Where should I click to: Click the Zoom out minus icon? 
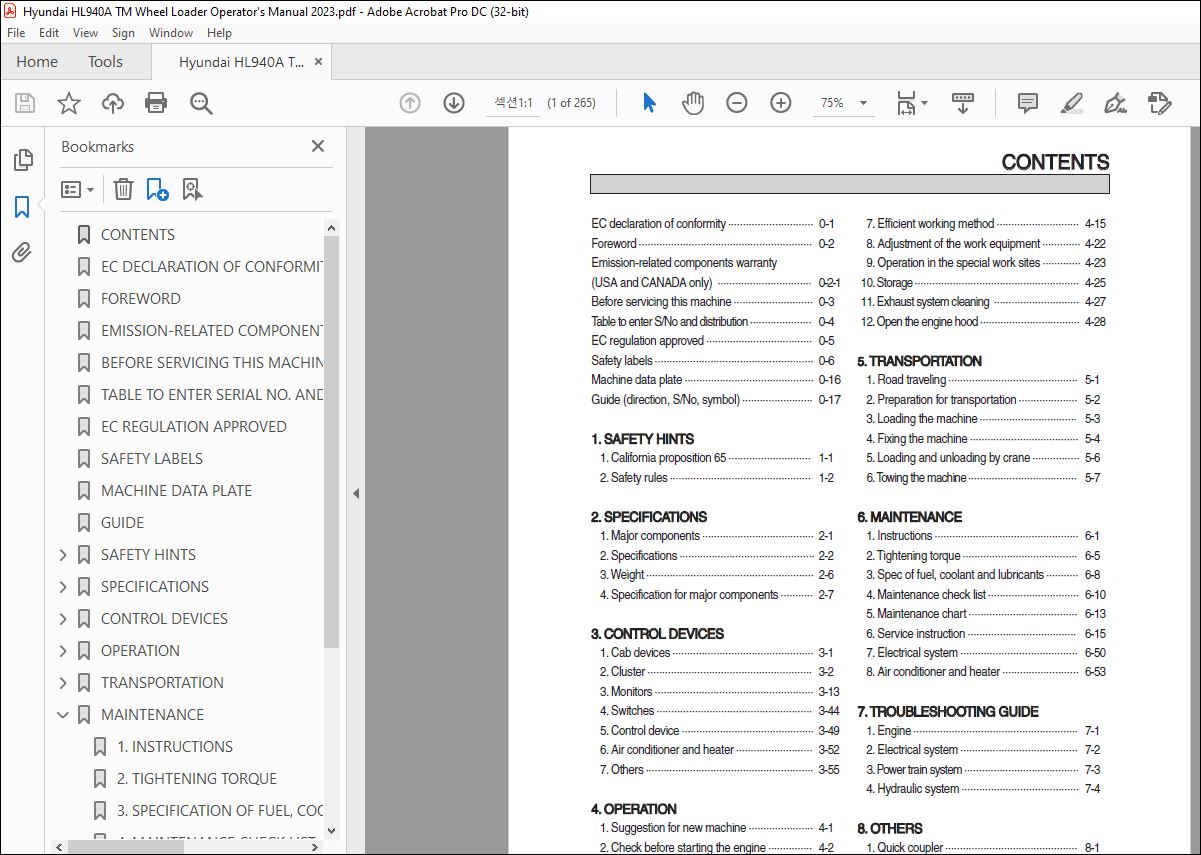click(x=737, y=103)
